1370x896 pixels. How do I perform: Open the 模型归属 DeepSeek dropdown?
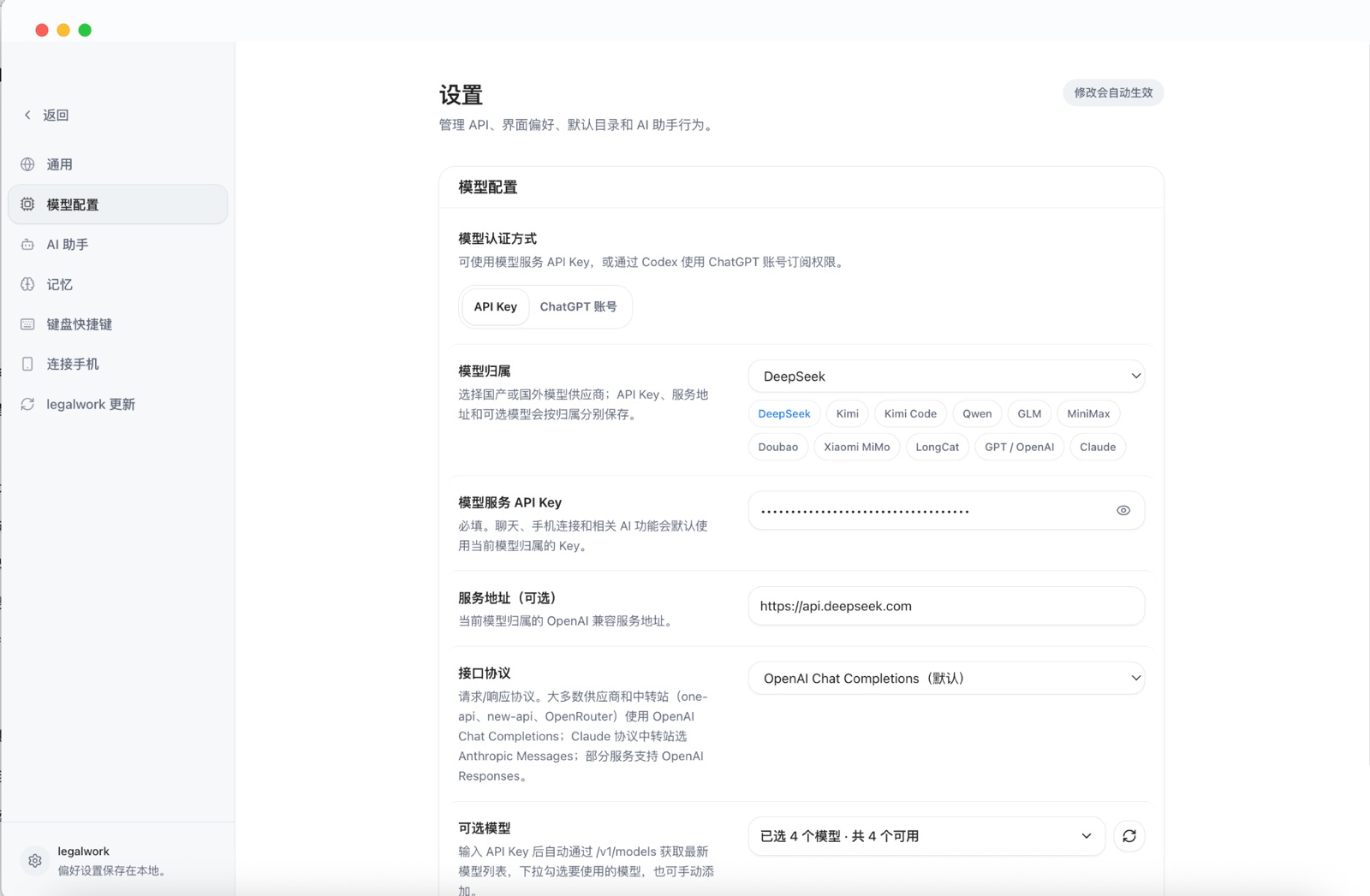pos(946,377)
